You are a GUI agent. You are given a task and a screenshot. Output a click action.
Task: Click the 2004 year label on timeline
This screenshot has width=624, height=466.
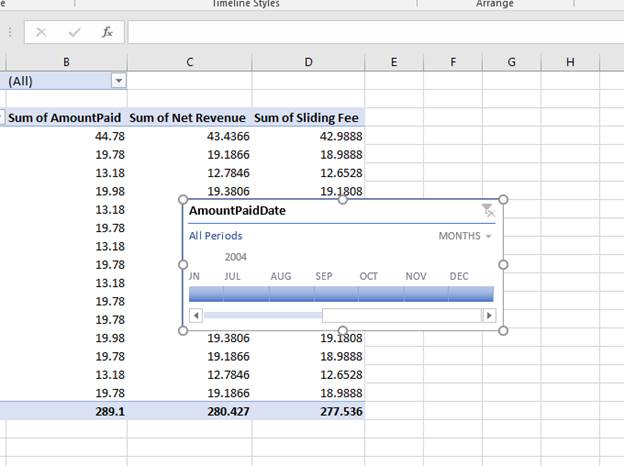pos(236,257)
